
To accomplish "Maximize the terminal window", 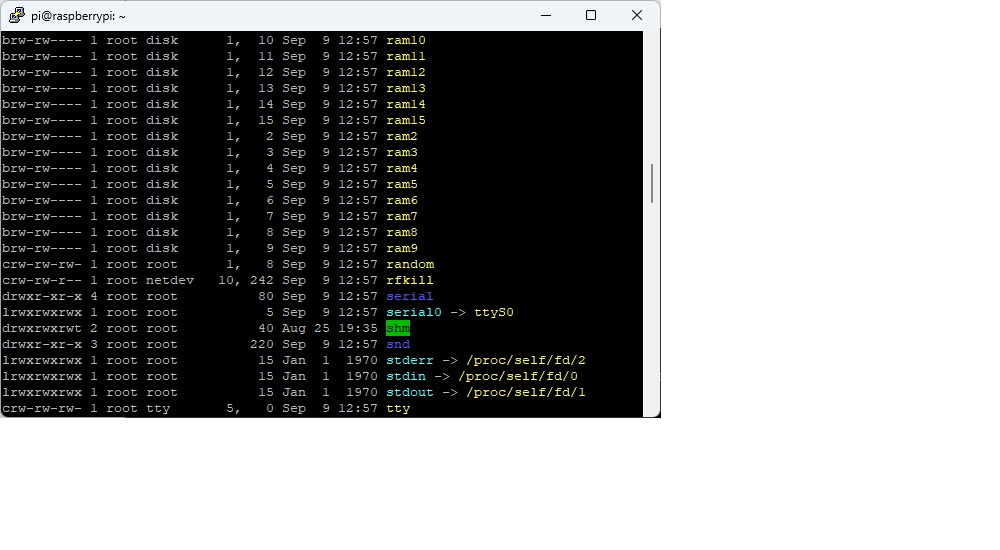I will click(x=591, y=15).
